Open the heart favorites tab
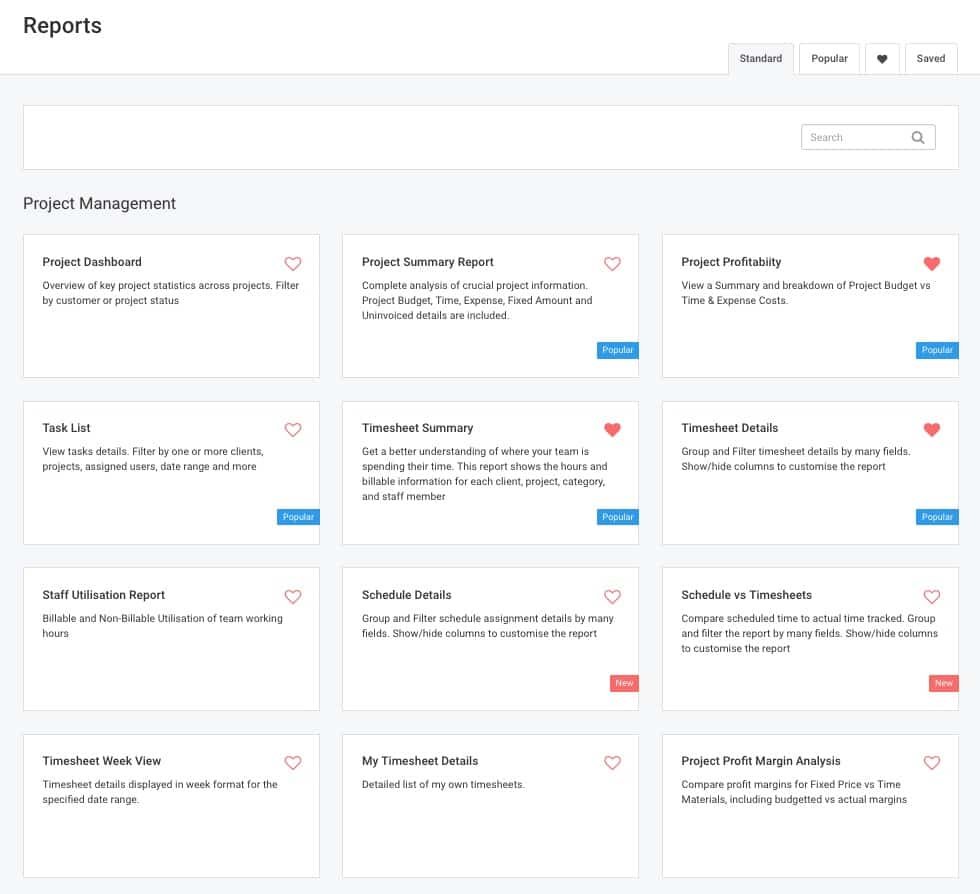 coord(882,59)
